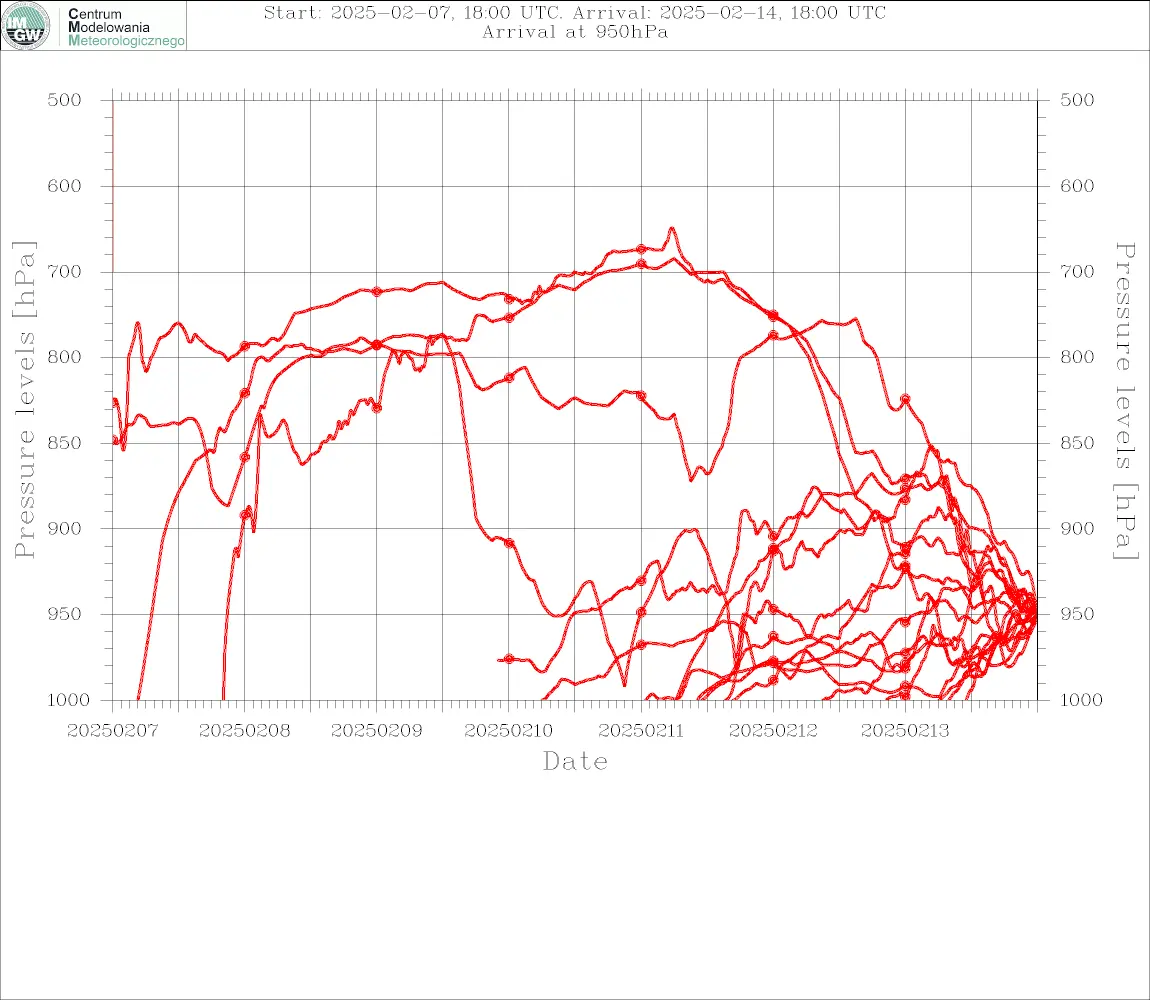The height and width of the screenshot is (1000, 1150).
Task: Select the 'Arrival at 950hPa' subtitle text
Action: pyautogui.click(x=574, y=32)
